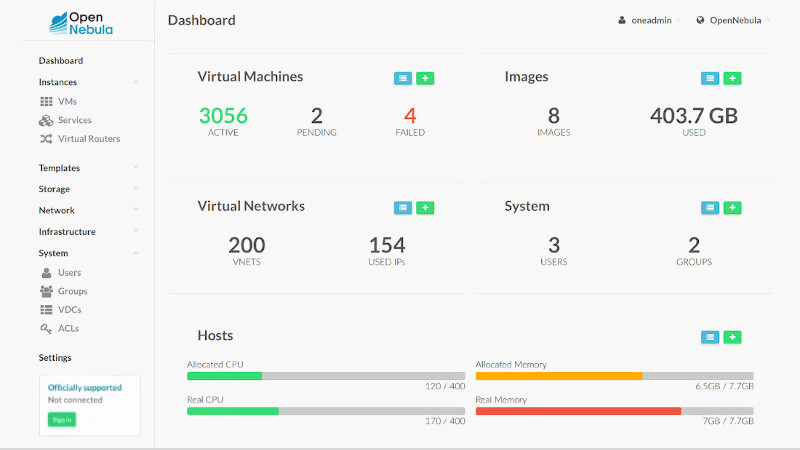
Task: Click the Allocated CPU progress bar
Action: [326, 376]
